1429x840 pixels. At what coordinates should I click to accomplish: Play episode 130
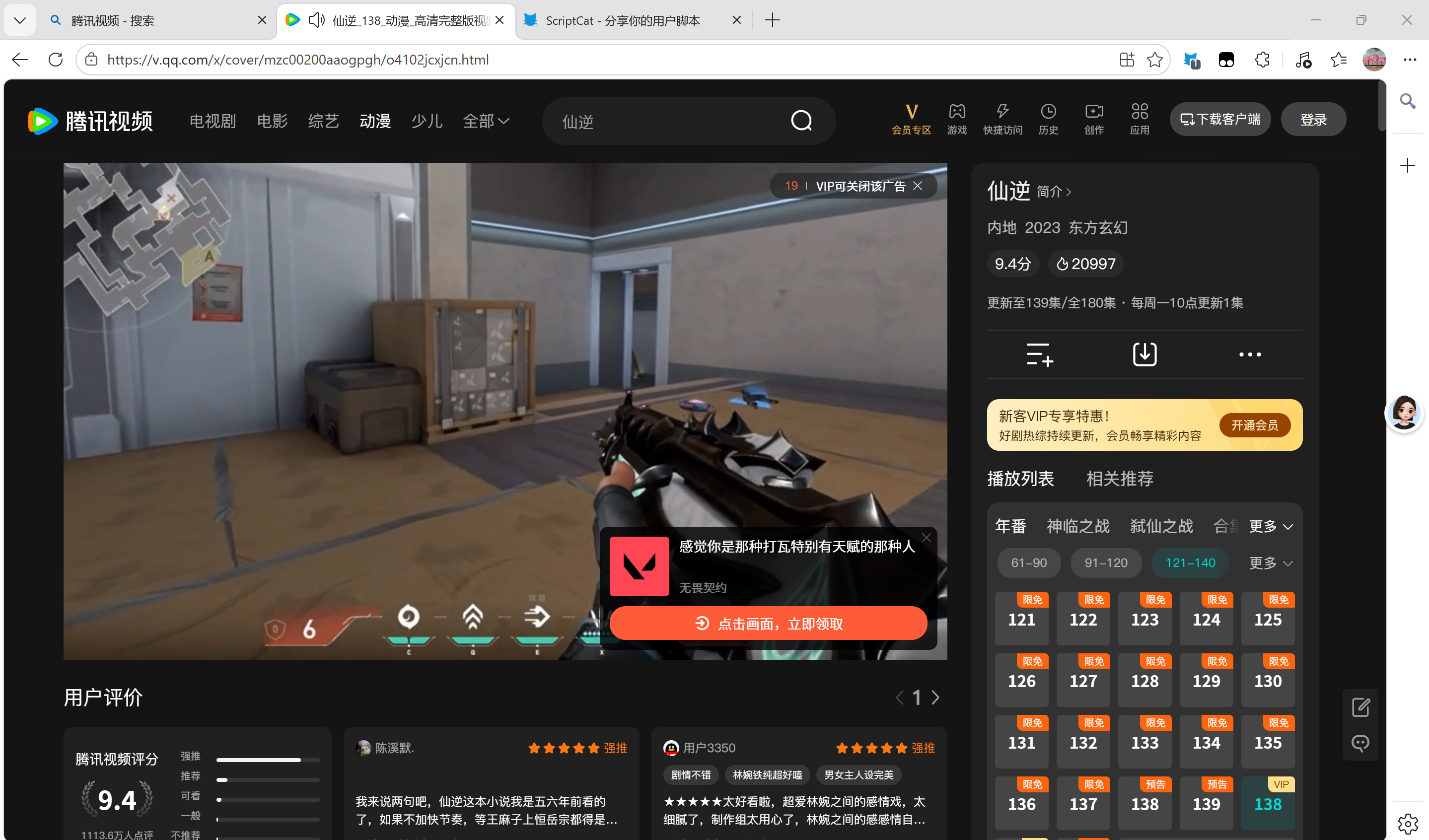pyautogui.click(x=1268, y=680)
